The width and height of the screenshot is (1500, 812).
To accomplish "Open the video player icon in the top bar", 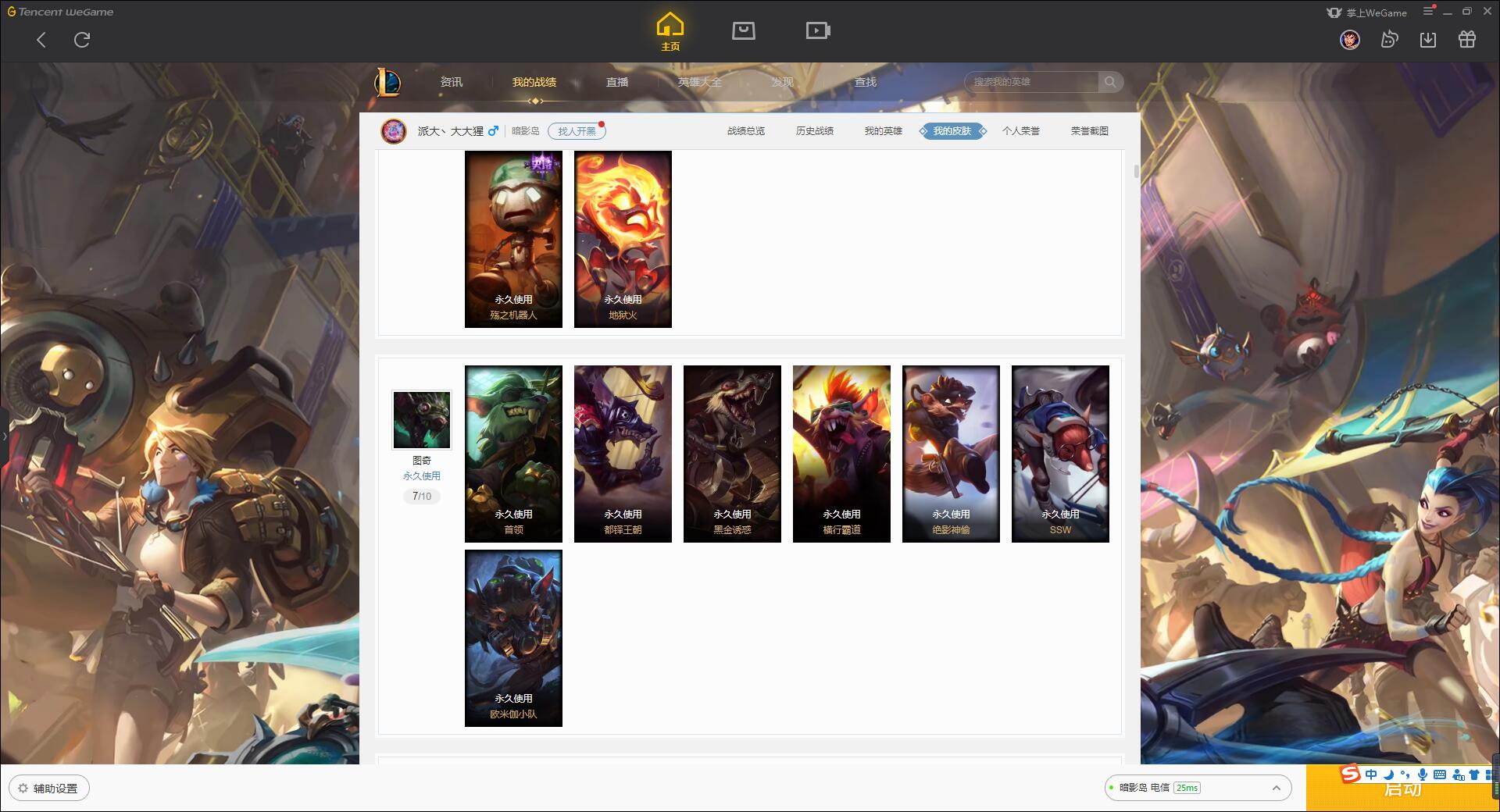I will tap(818, 30).
